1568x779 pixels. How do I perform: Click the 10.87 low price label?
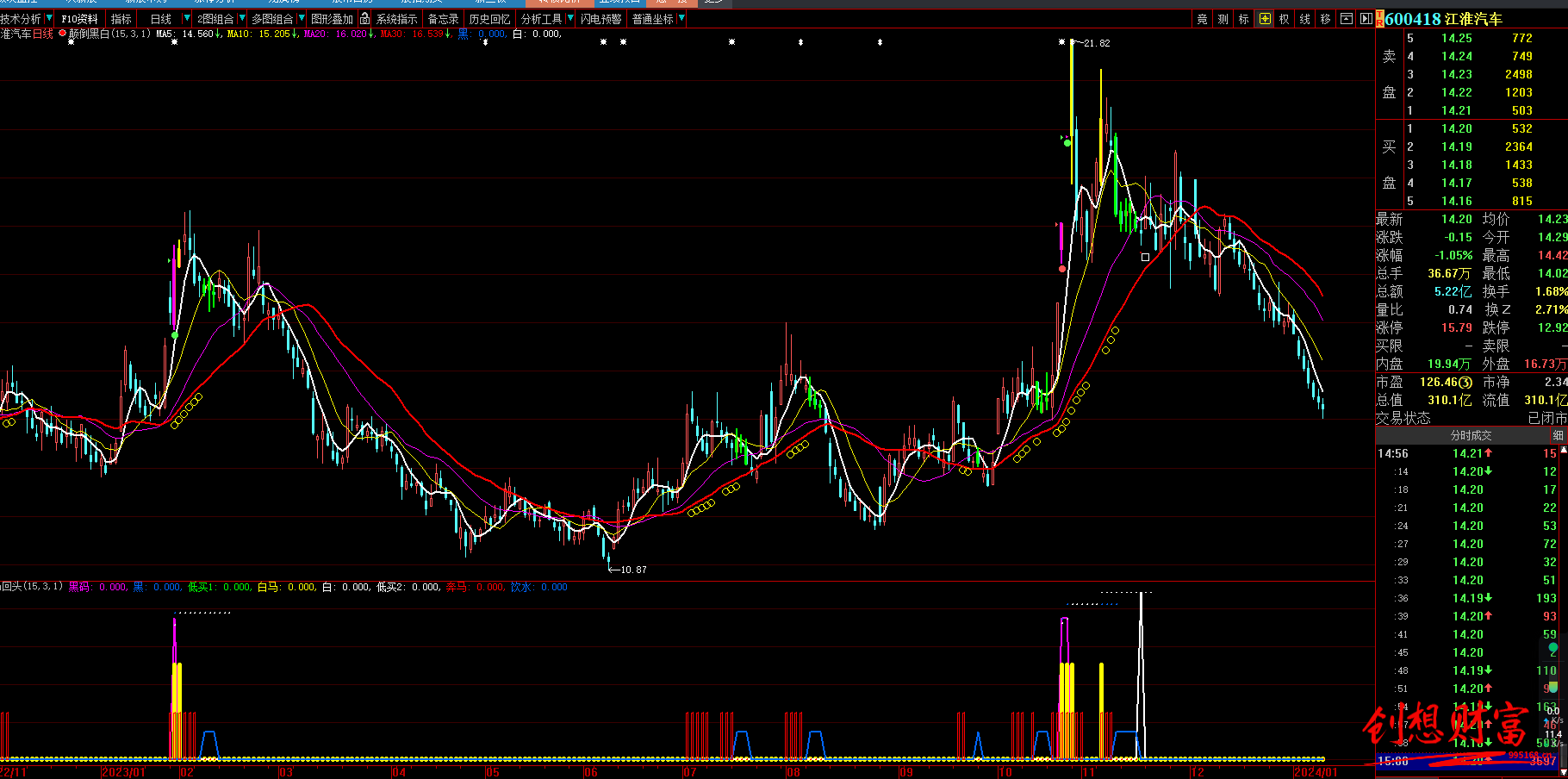tap(633, 570)
